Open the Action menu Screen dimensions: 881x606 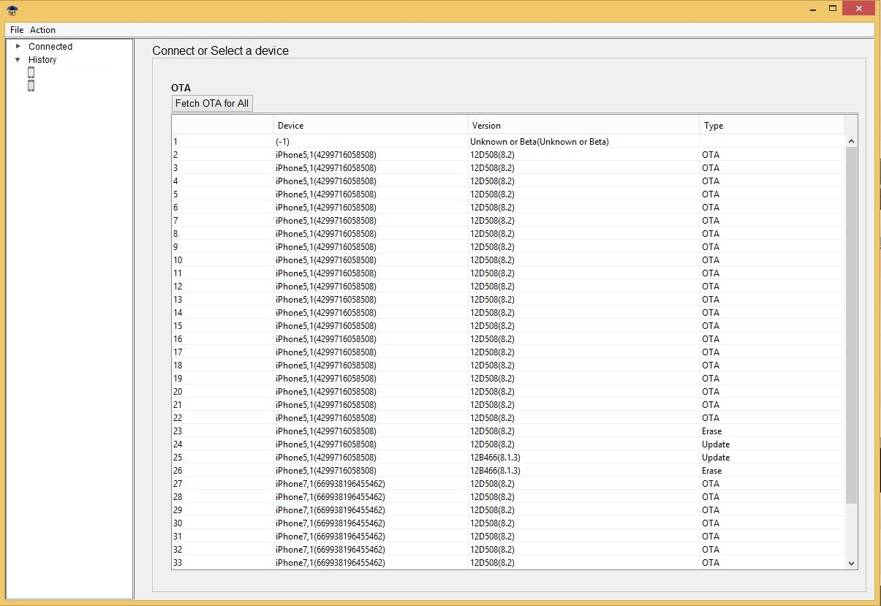coord(43,30)
